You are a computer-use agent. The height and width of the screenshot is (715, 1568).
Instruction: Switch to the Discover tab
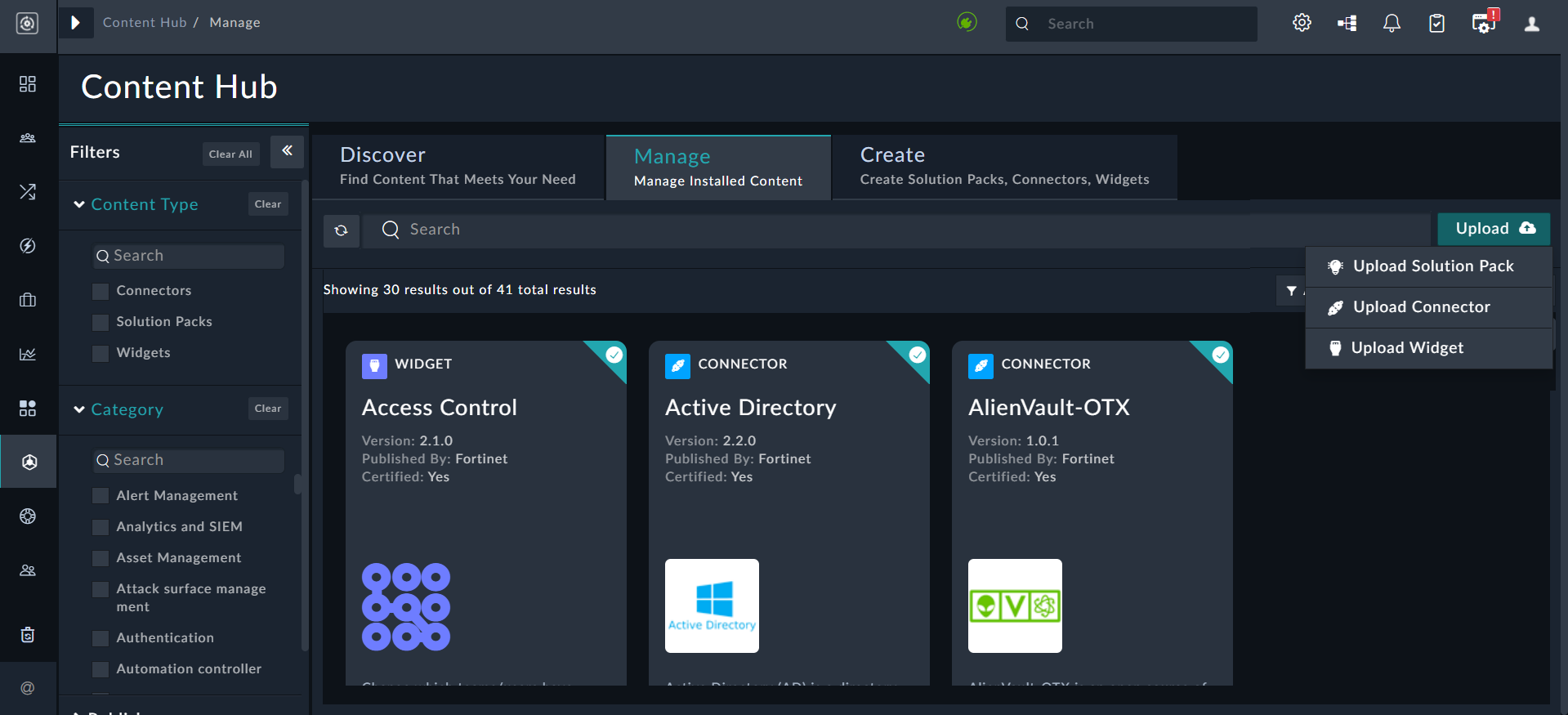pyautogui.click(x=458, y=167)
